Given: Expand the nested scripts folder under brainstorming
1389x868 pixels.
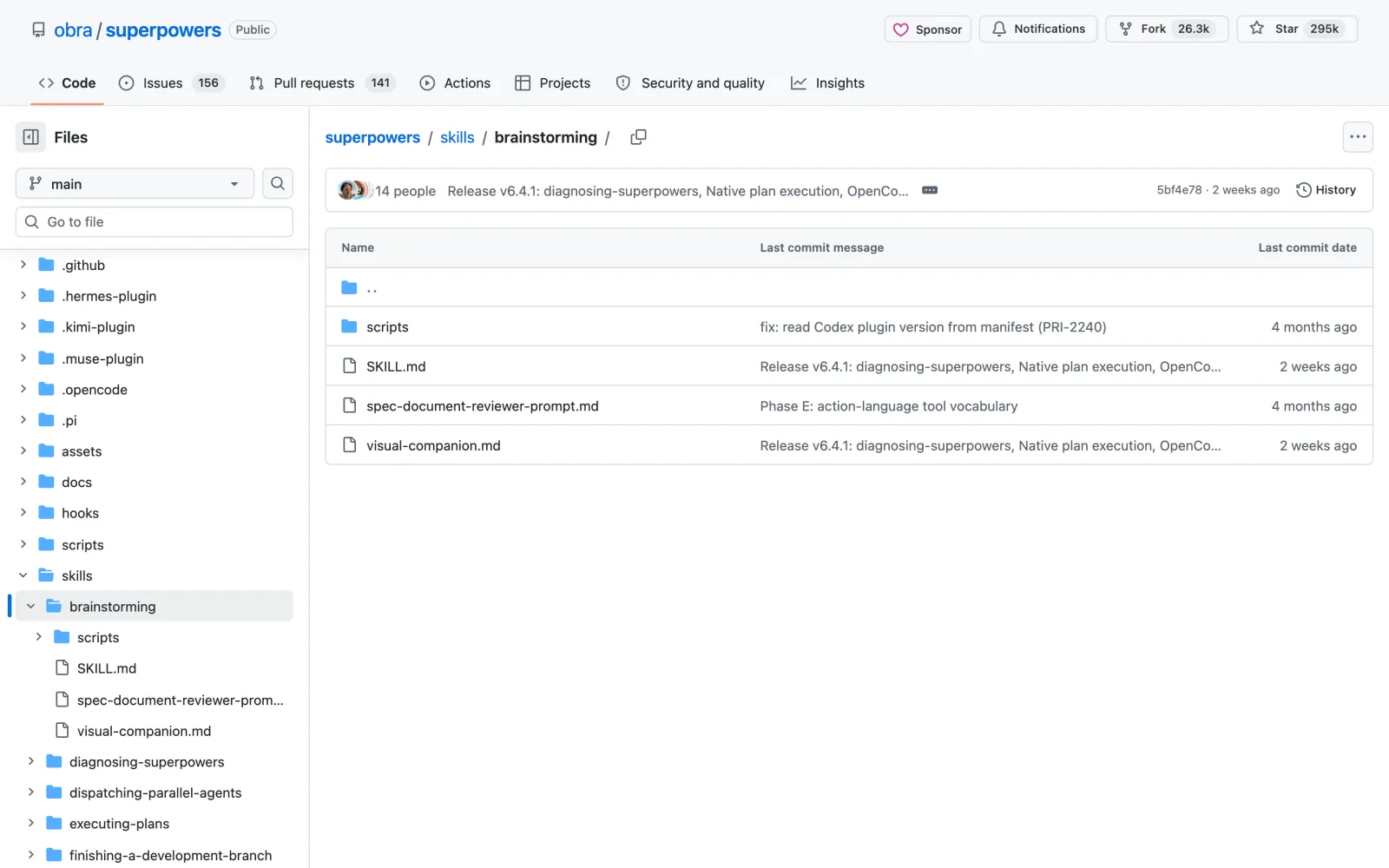Looking at the screenshot, I should click(x=39, y=637).
